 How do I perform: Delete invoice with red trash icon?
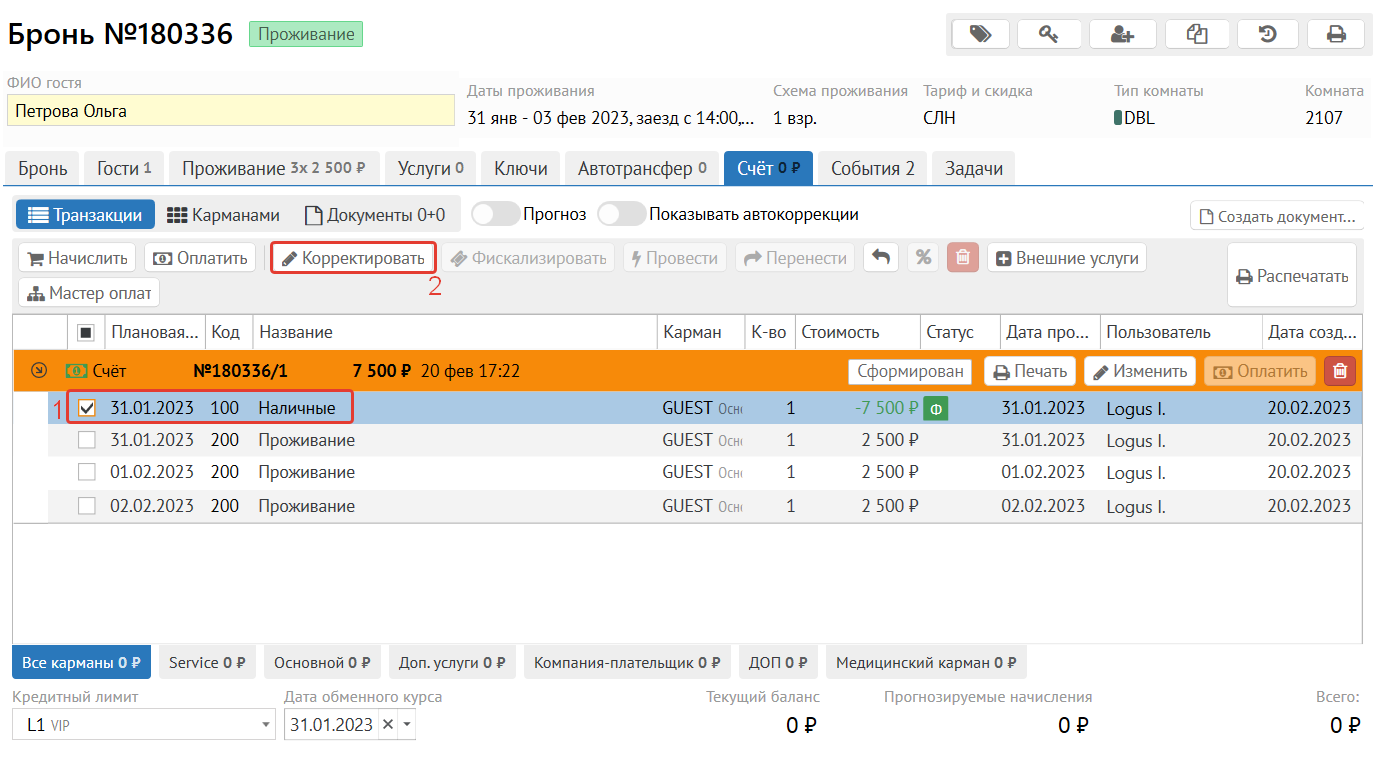point(1340,371)
